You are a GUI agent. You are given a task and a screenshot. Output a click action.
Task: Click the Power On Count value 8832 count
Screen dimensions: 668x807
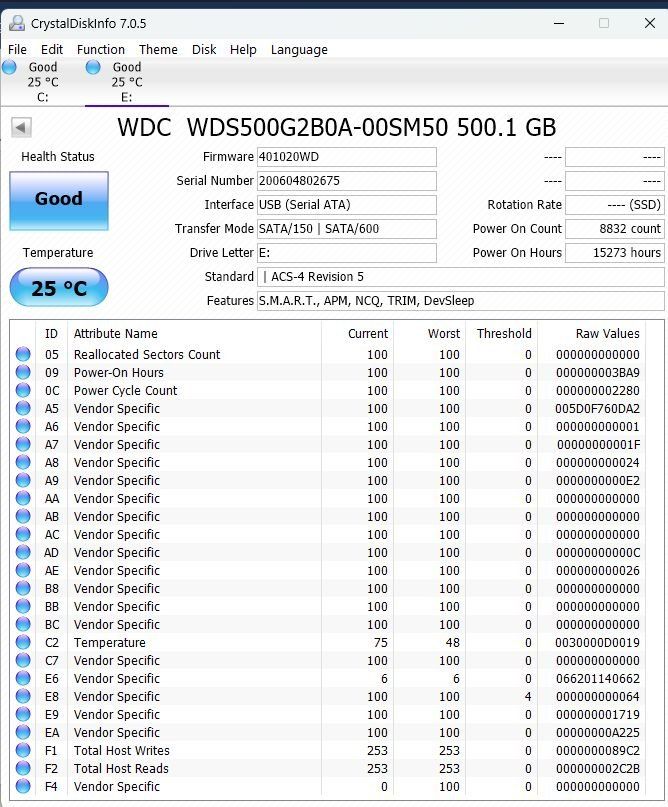(614, 229)
